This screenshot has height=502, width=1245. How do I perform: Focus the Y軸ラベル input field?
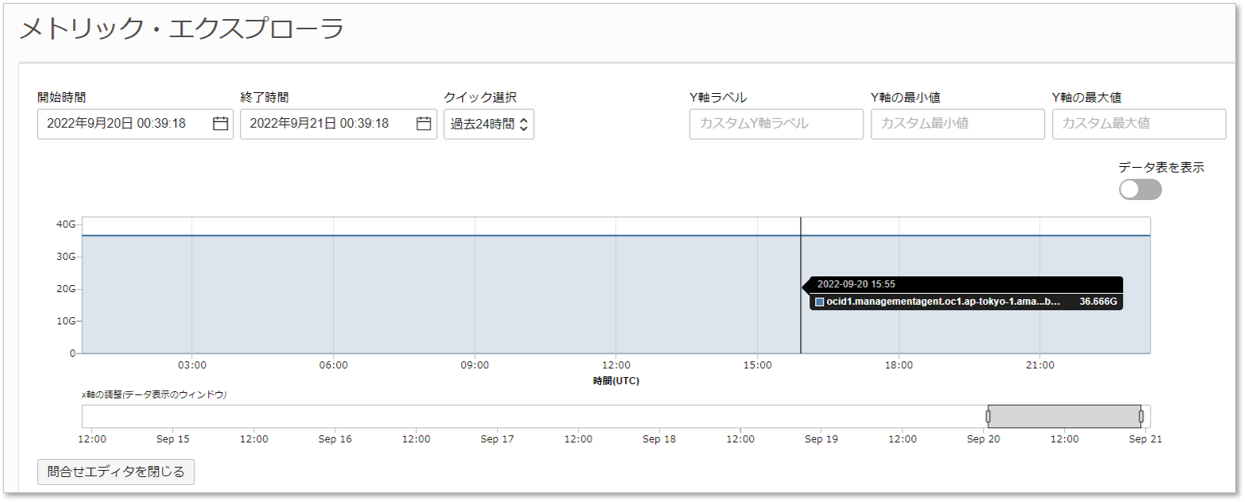(776, 124)
